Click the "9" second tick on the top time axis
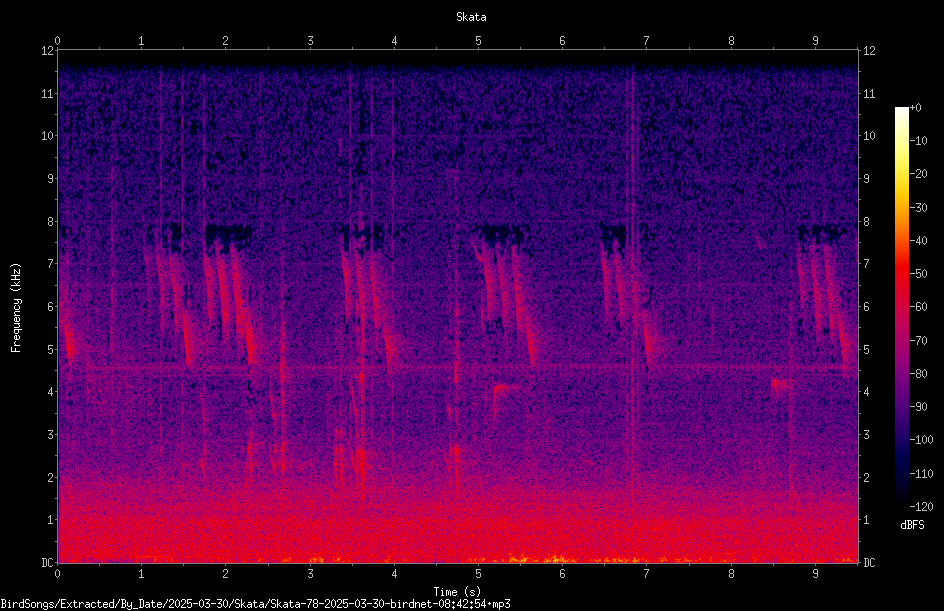 815,41
